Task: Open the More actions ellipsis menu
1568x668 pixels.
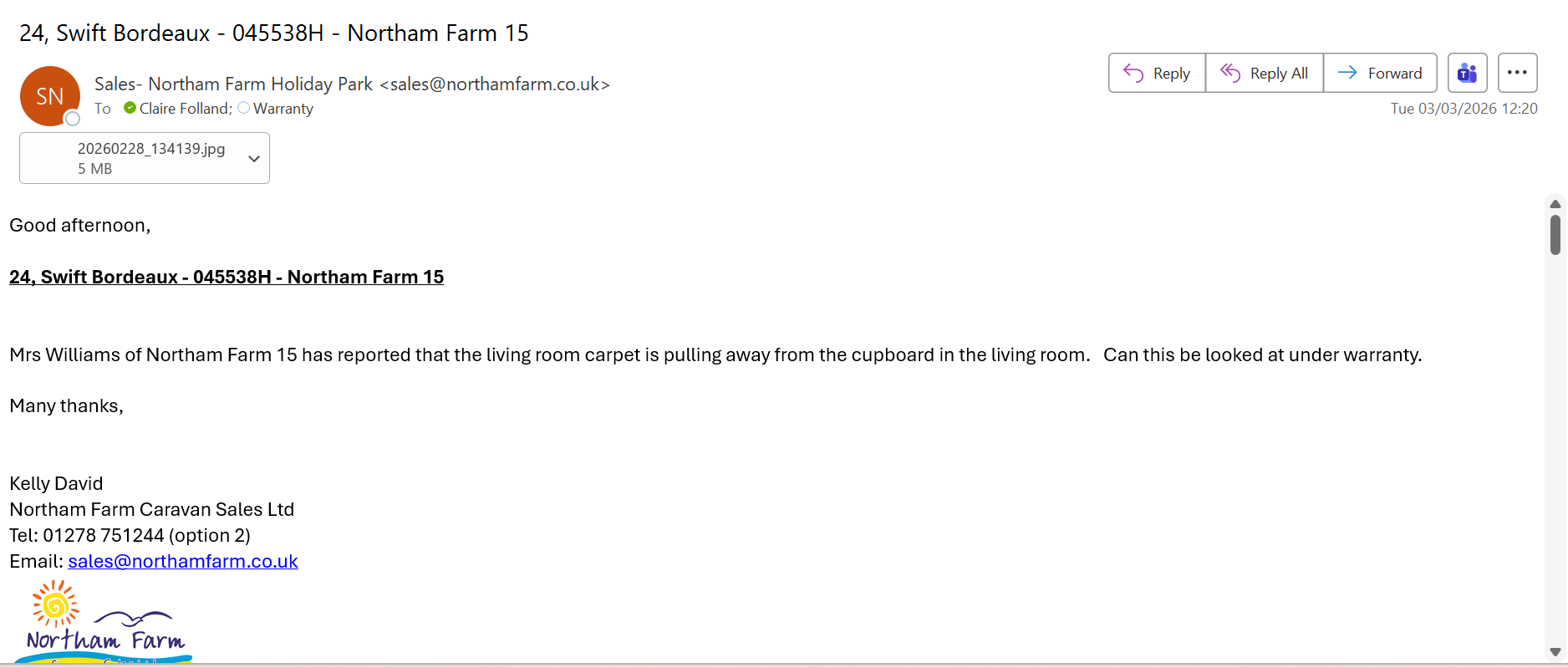Action: 1517,73
